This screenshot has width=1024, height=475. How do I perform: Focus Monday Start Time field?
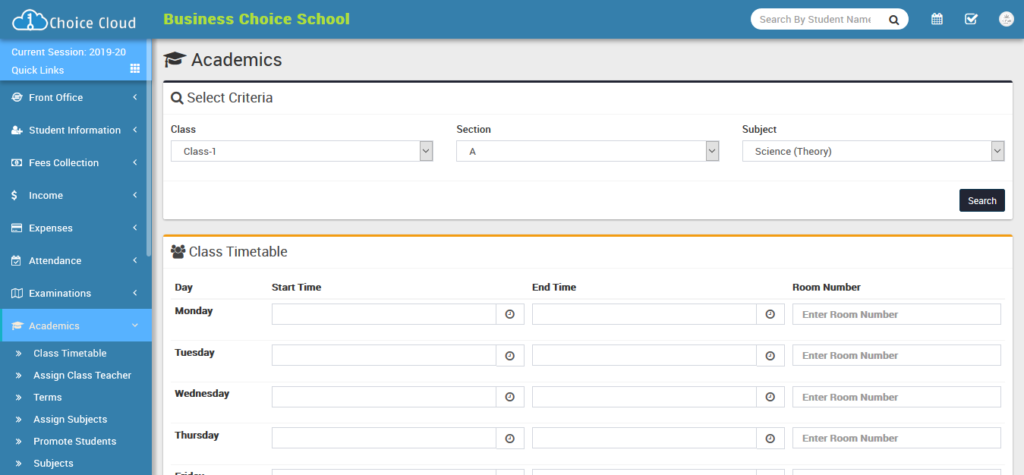pos(384,314)
